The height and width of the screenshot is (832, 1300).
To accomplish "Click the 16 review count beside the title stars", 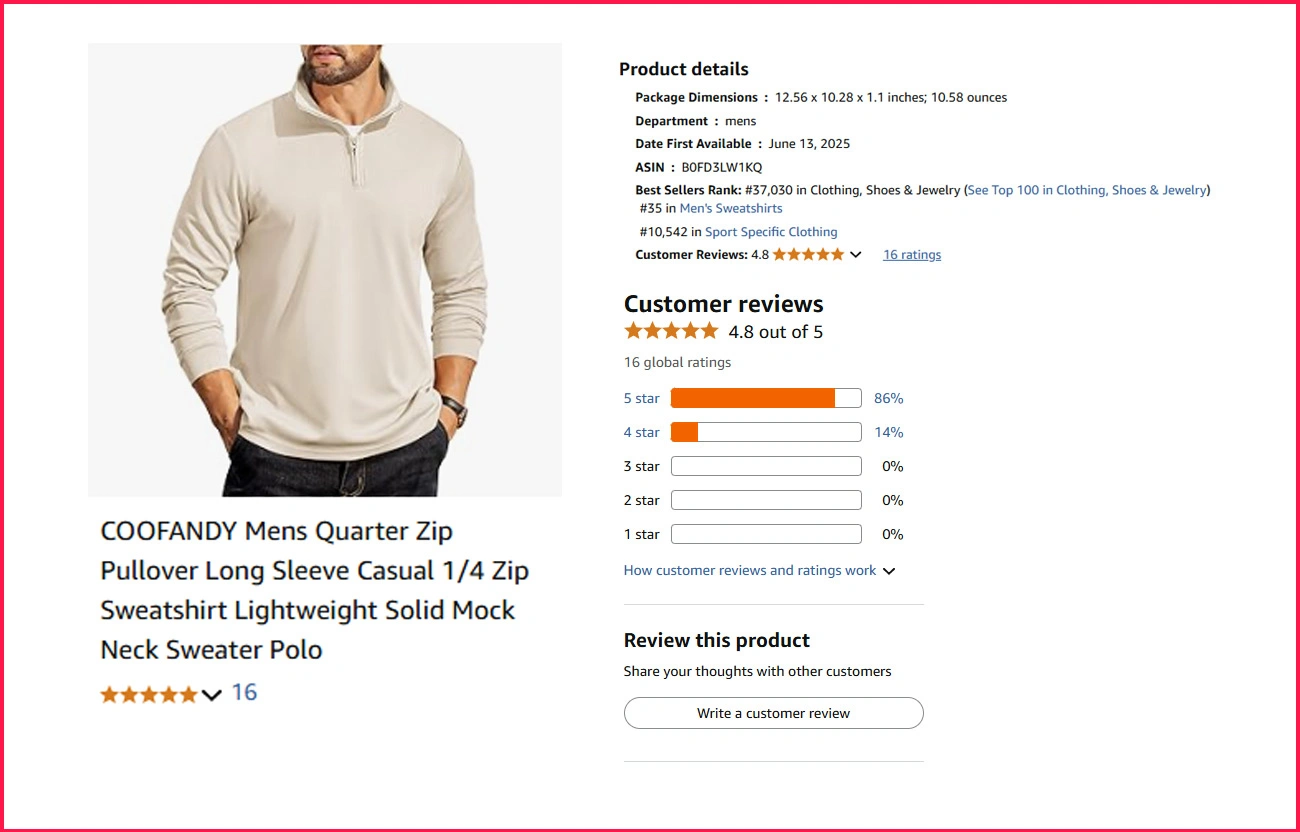I will (245, 693).
